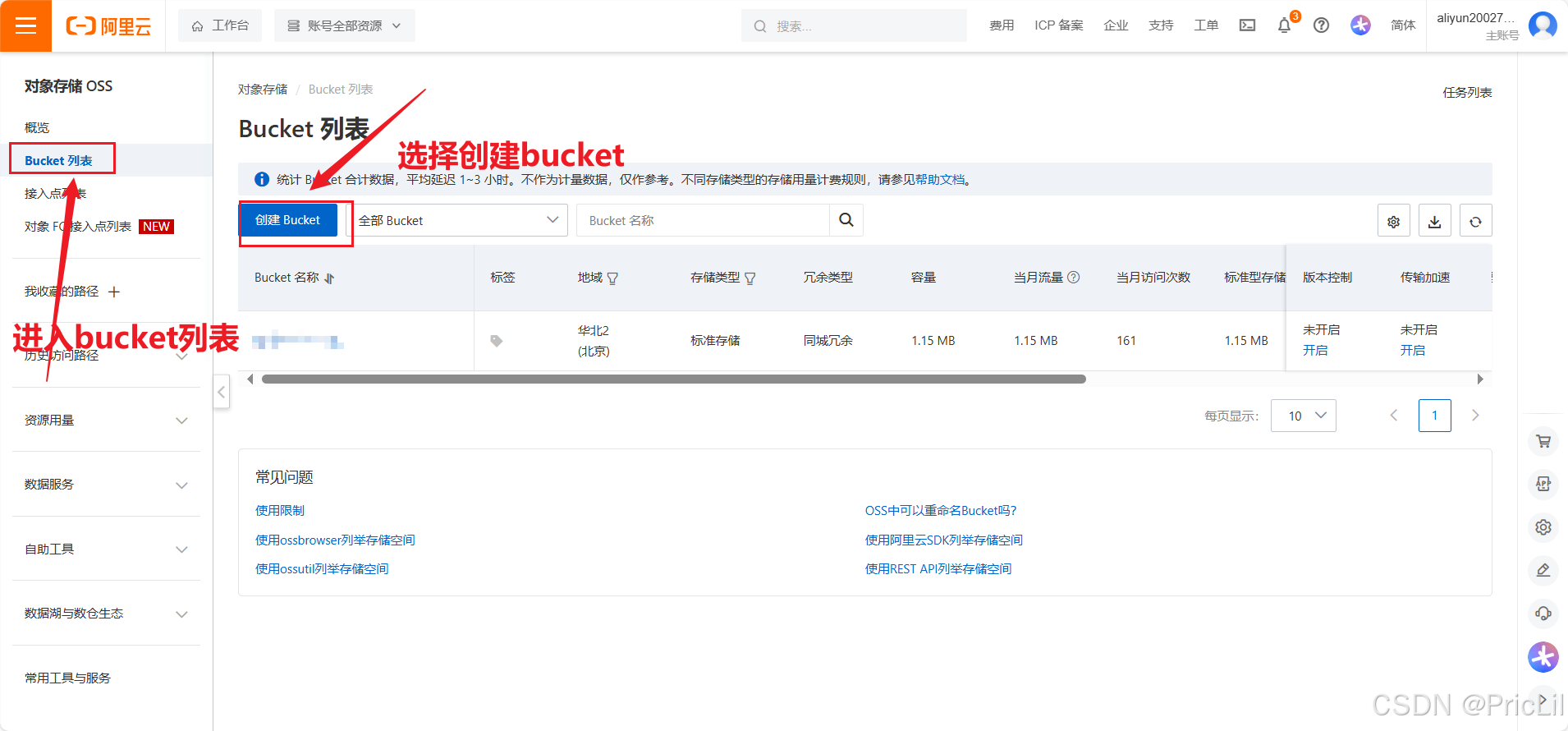
Task: Open ICP 备案 in top navigation
Action: (1059, 25)
